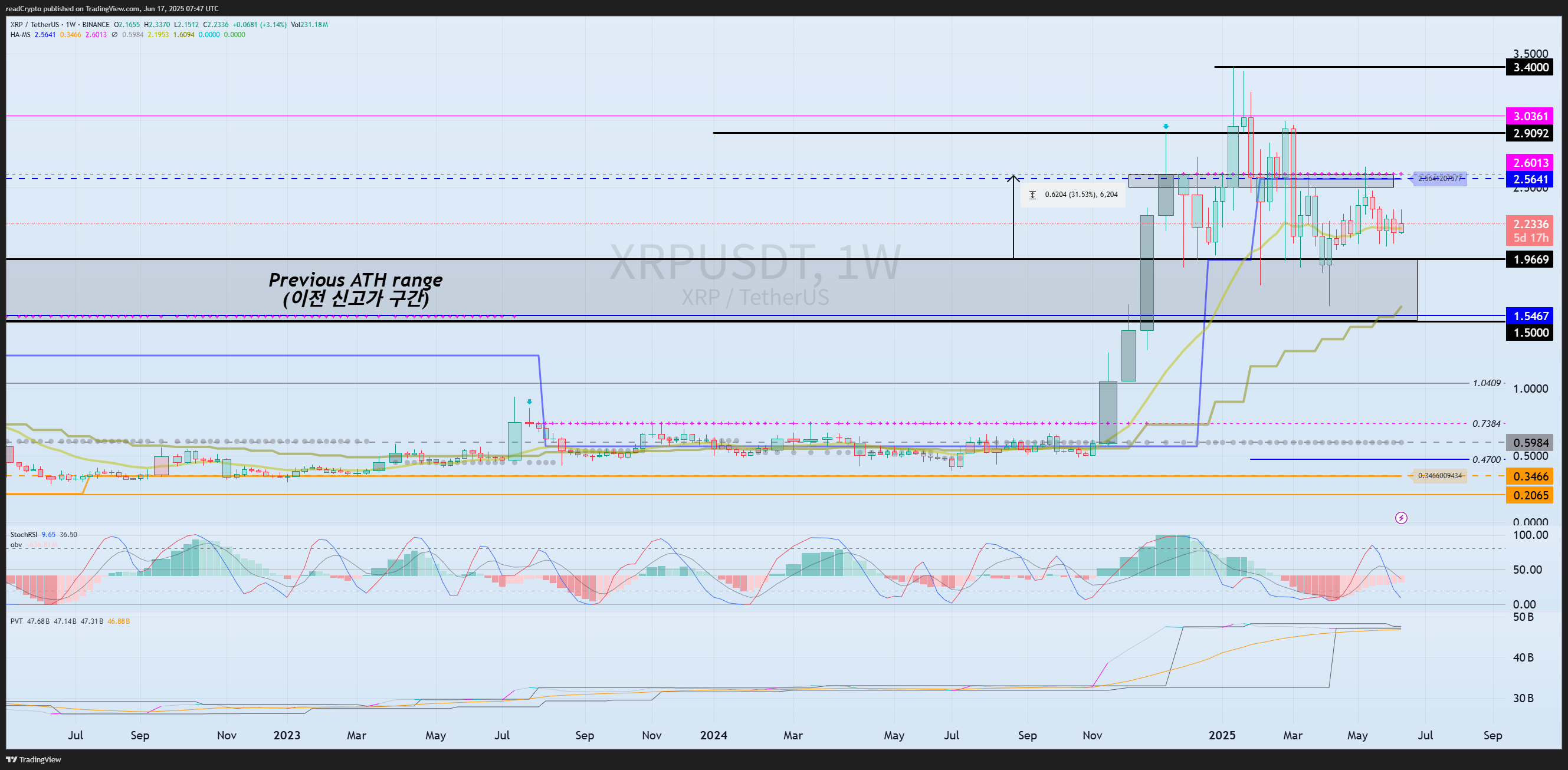Click the 2025 label on the time axis
This screenshot has height=770, width=1568.
1222,735
